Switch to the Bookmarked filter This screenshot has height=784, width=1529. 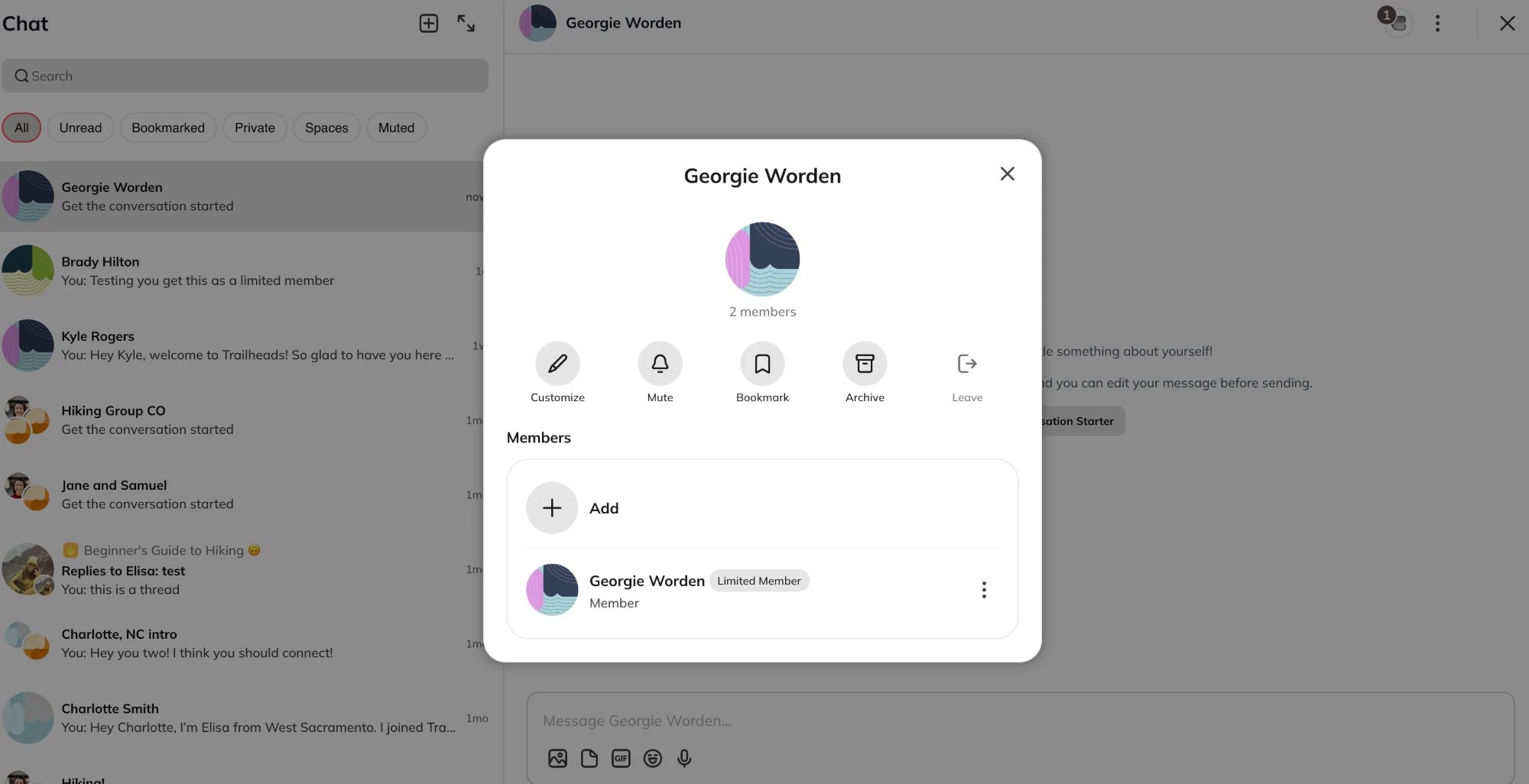tap(168, 128)
